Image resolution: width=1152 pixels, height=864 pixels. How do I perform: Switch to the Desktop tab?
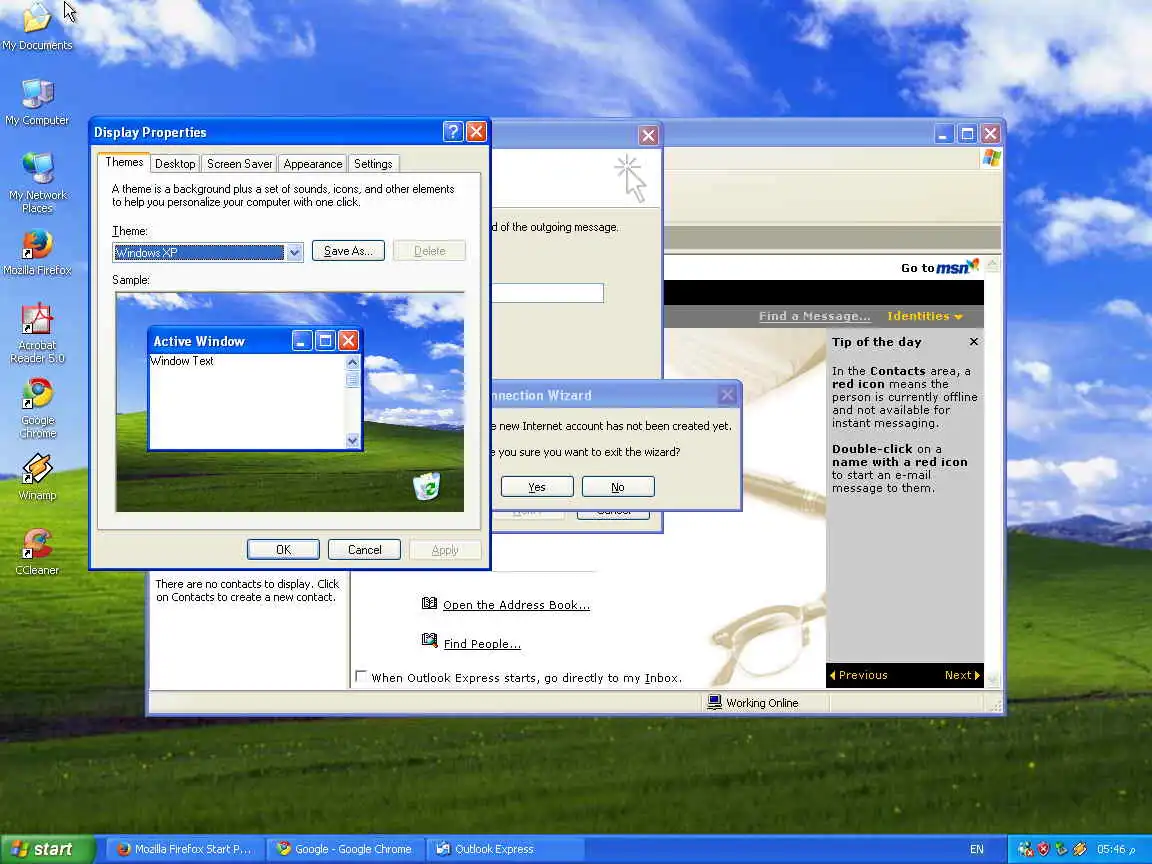tap(175, 164)
